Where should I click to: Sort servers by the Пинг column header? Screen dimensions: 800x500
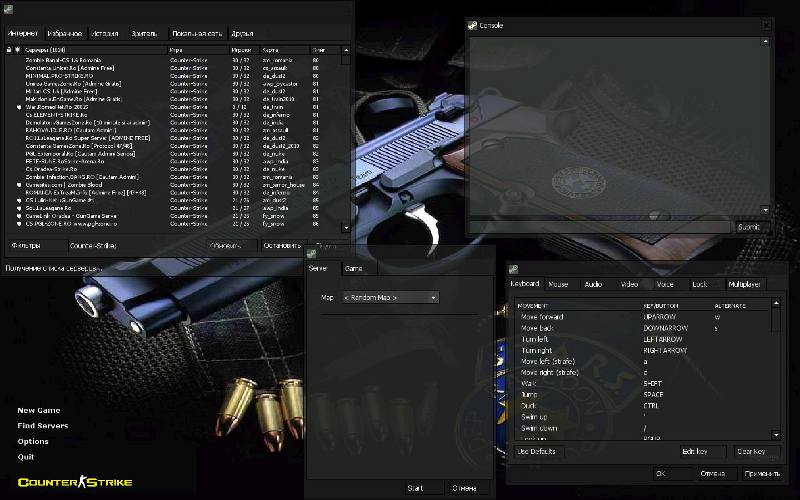325,50
